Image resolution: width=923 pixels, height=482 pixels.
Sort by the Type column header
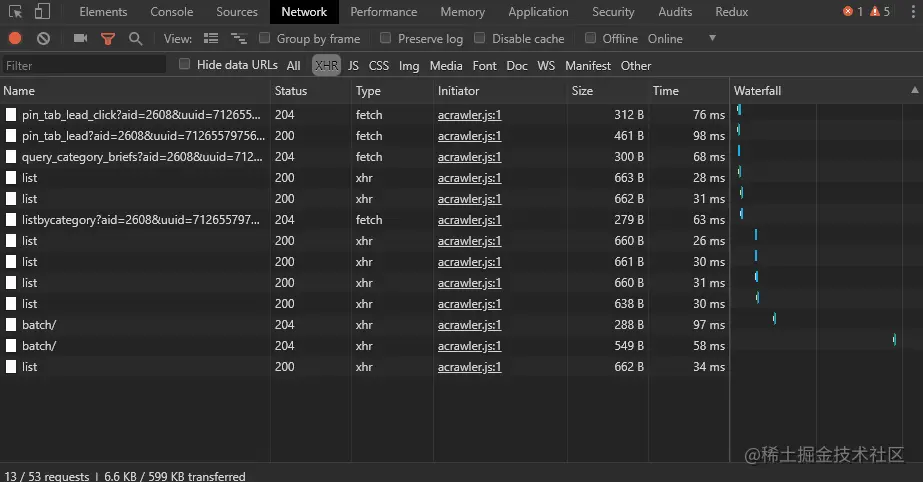pyautogui.click(x=392, y=91)
